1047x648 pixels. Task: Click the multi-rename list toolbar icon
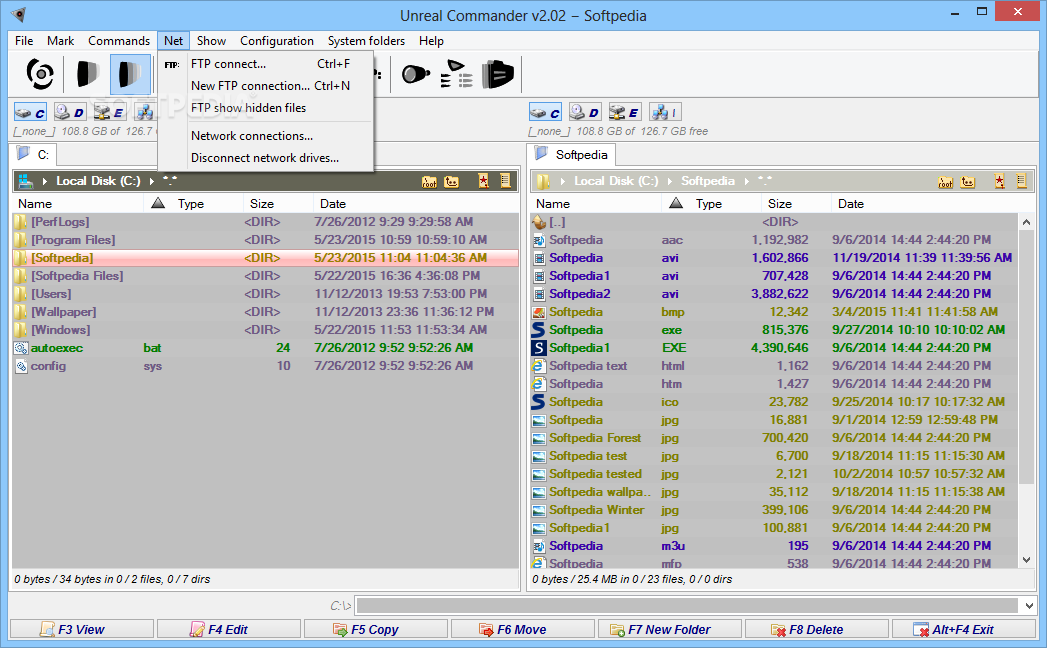pyautogui.click(x=457, y=73)
